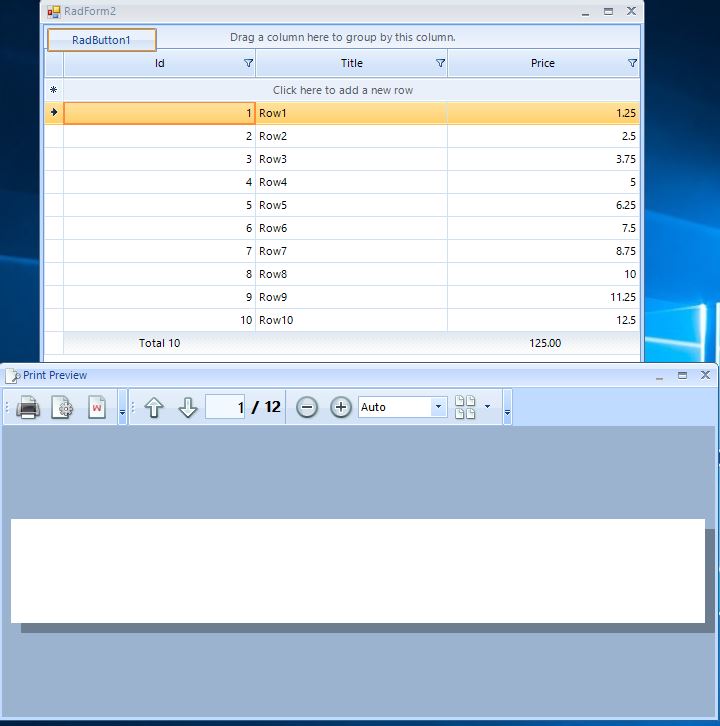Expand navigation toolbar overflow arrow
Viewport: 720px width, 726px height.
click(507, 407)
